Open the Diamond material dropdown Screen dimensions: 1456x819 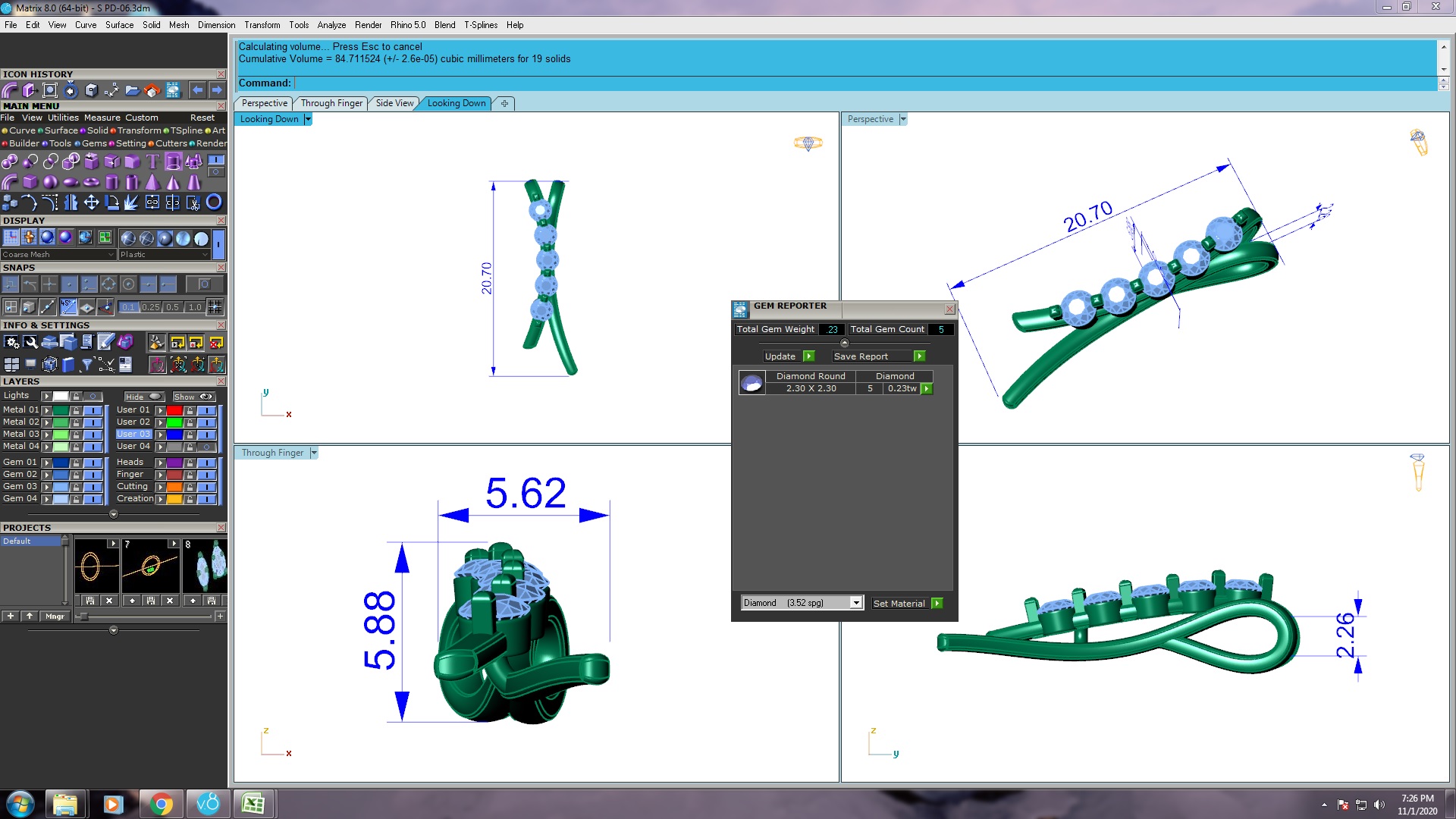pyautogui.click(x=855, y=603)
